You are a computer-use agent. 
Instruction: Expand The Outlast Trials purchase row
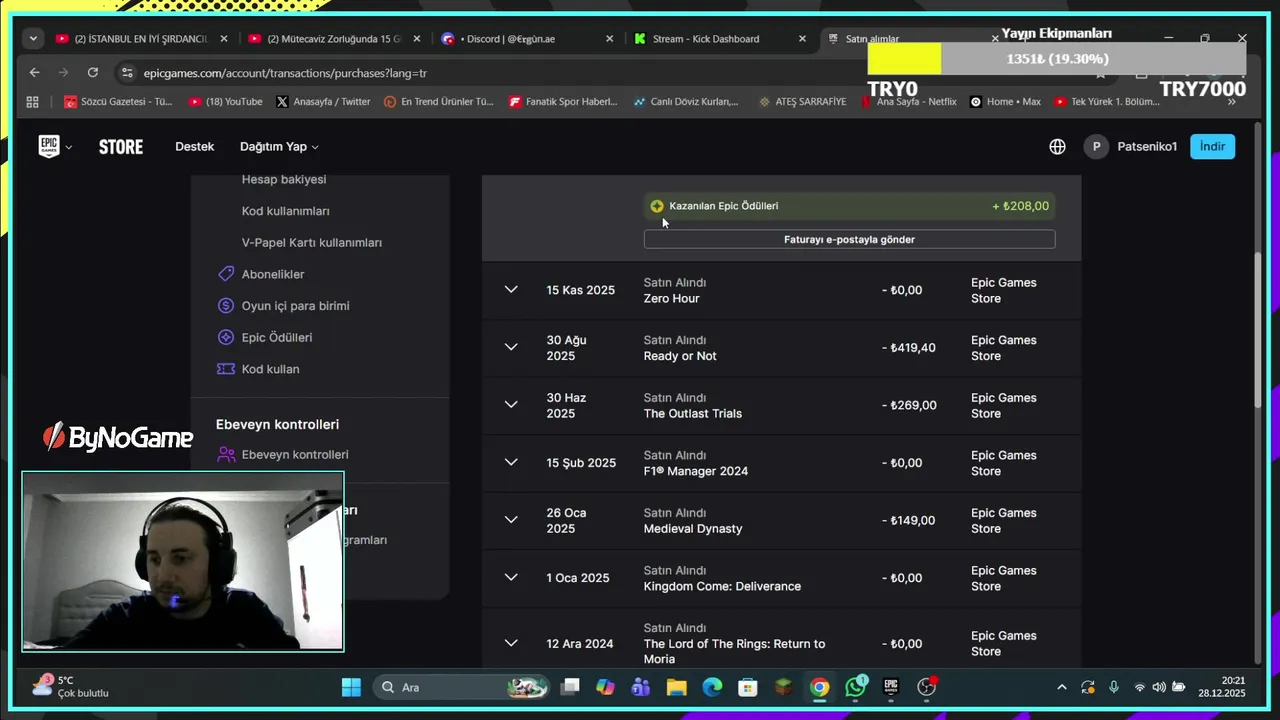tap(511, 405)
